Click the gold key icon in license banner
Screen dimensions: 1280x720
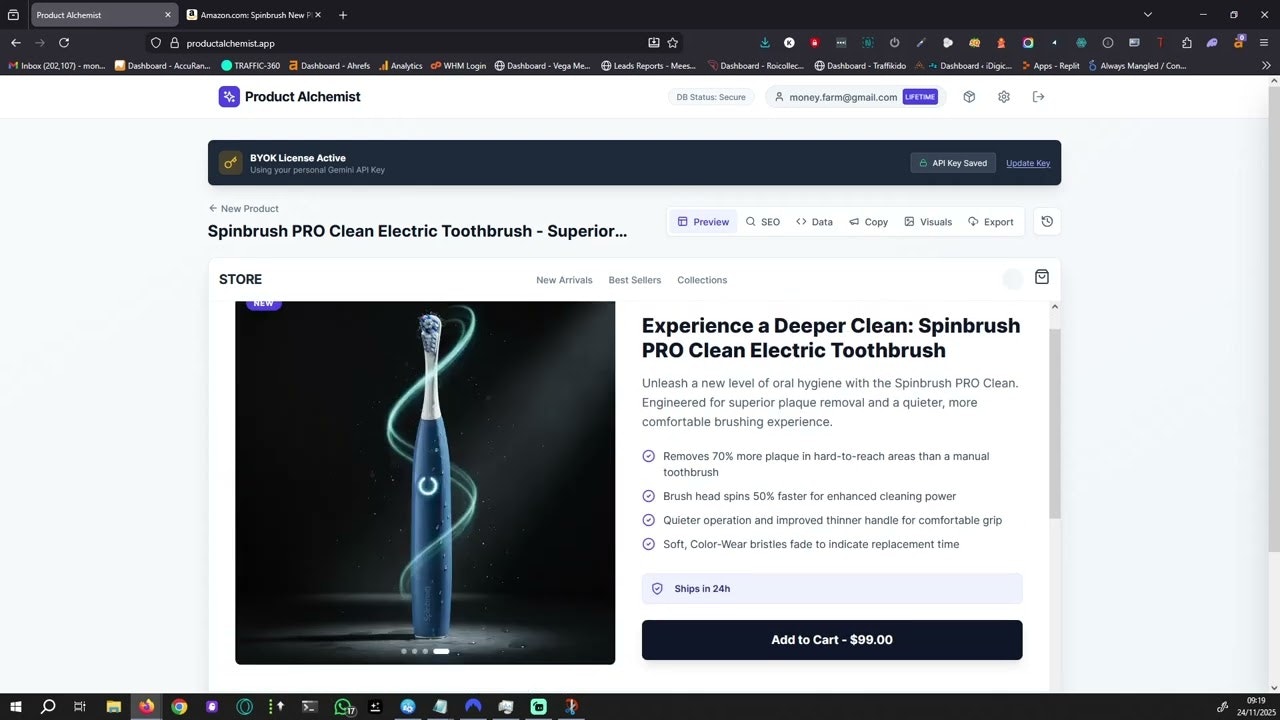pyautogui.click(x=231, y=163)
